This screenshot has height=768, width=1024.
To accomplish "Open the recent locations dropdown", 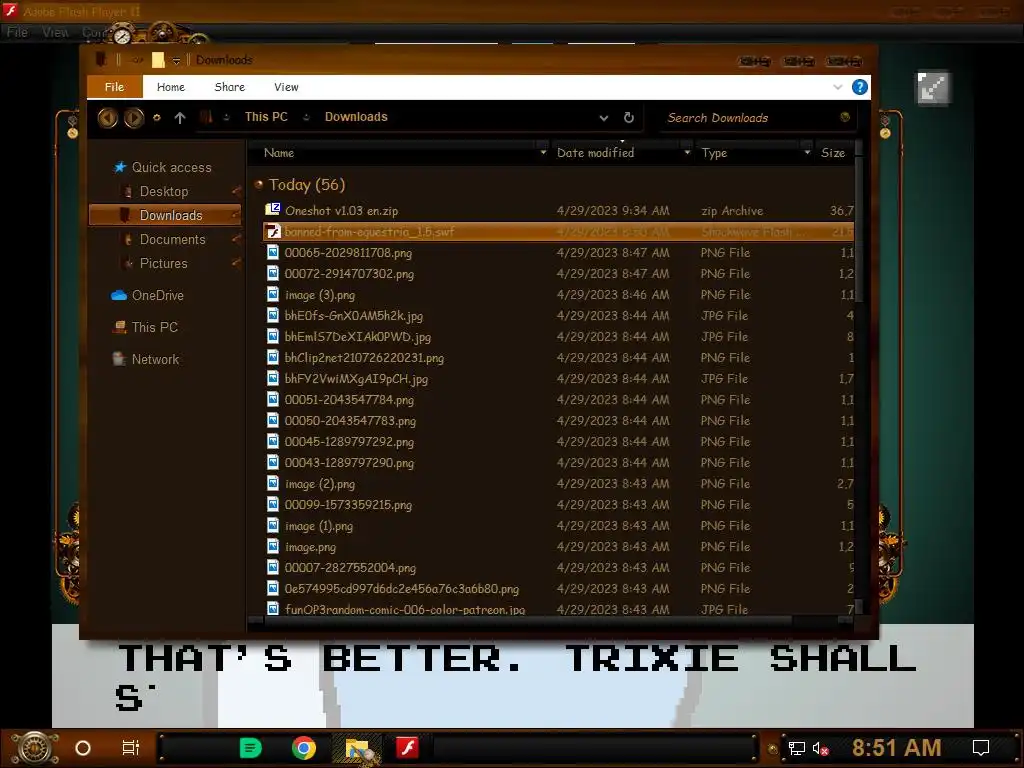I will pos(156,118).
